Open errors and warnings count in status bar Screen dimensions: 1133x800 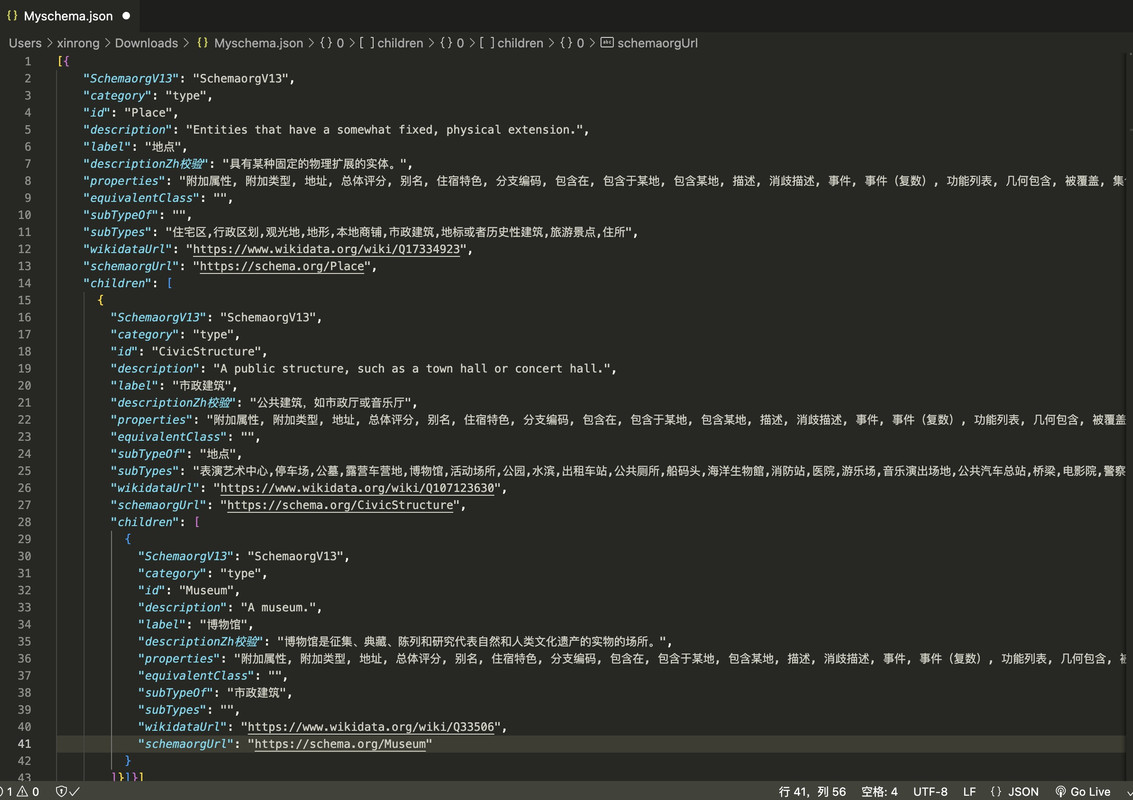tap(20, 791)
